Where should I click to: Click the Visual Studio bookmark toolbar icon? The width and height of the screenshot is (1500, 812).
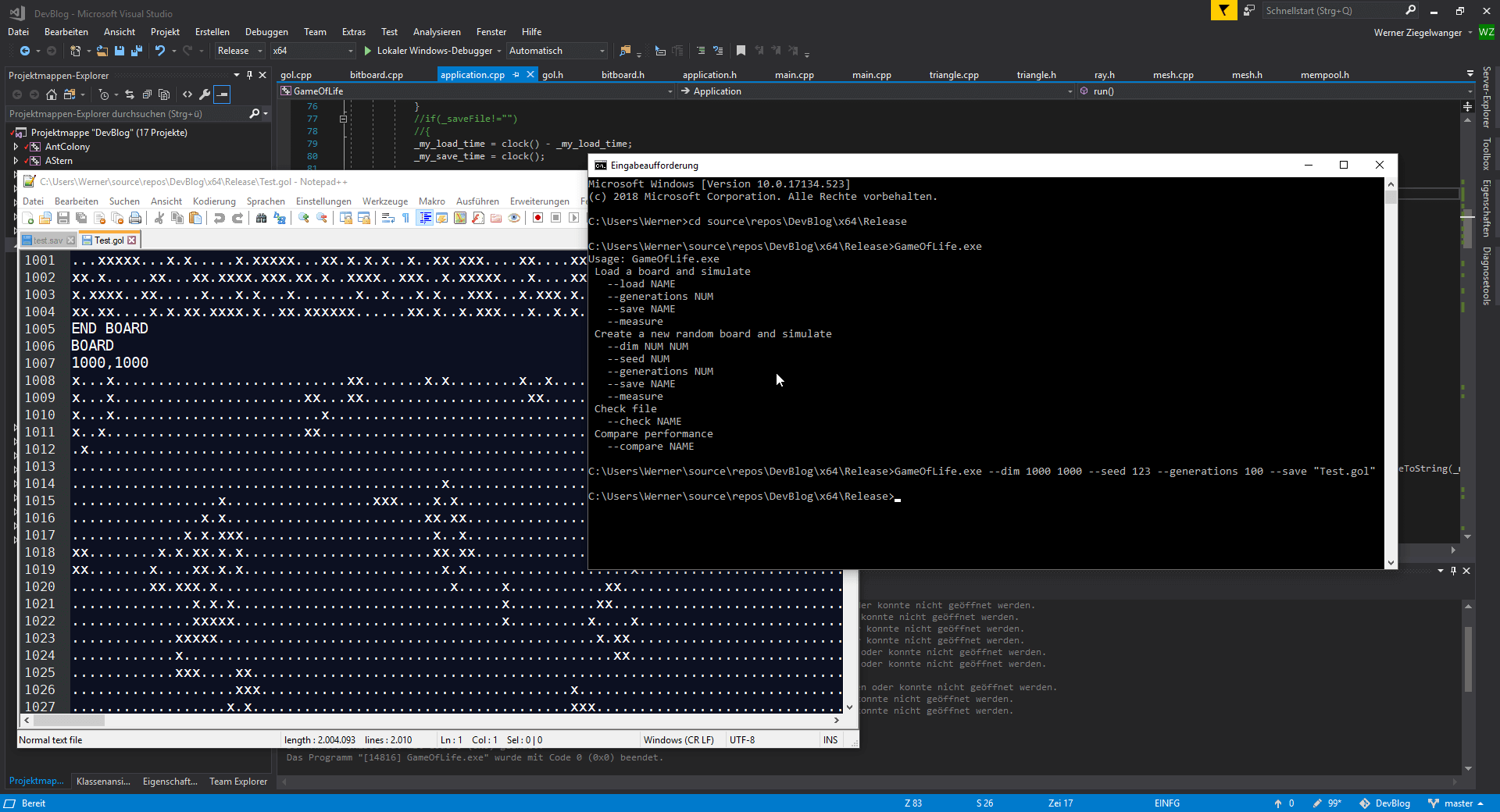[x=741, y=51]
